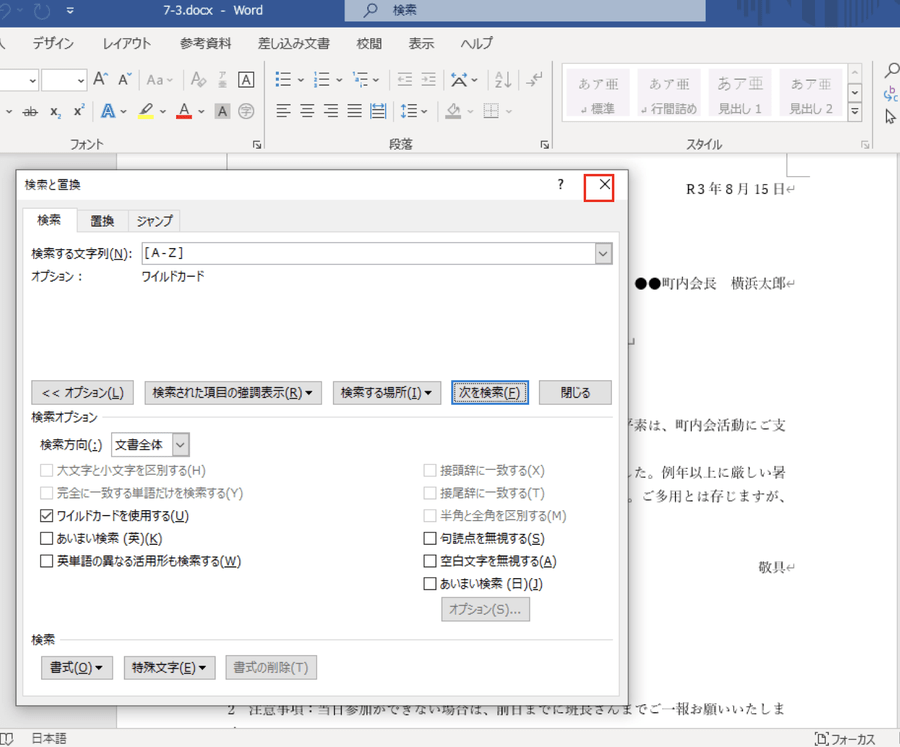Click the paragraph shading bucket icon

453,111
